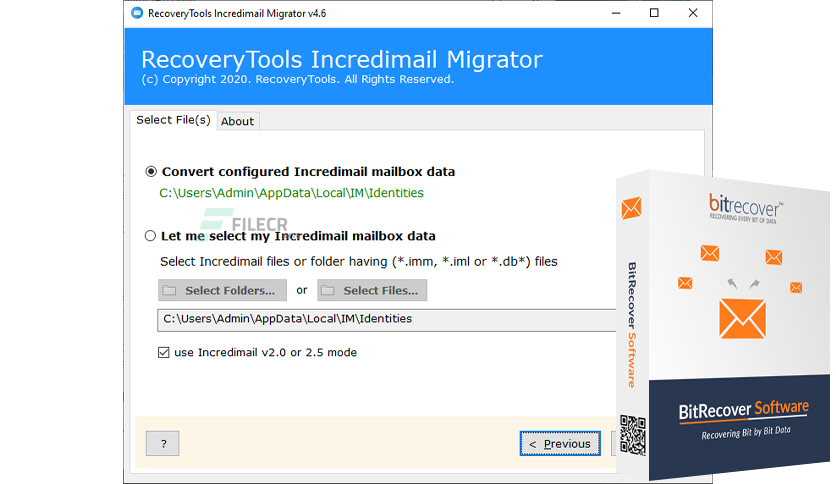Minimize the Incredimail Migrator window
The image size is (836, 484).
616,13
